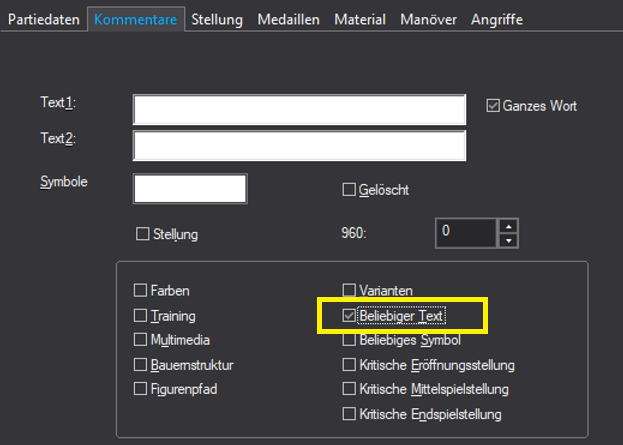Enable the Varianten checkbox
Image resolution: width=623 pixels, height=445 pixels.
pos(350,291)
